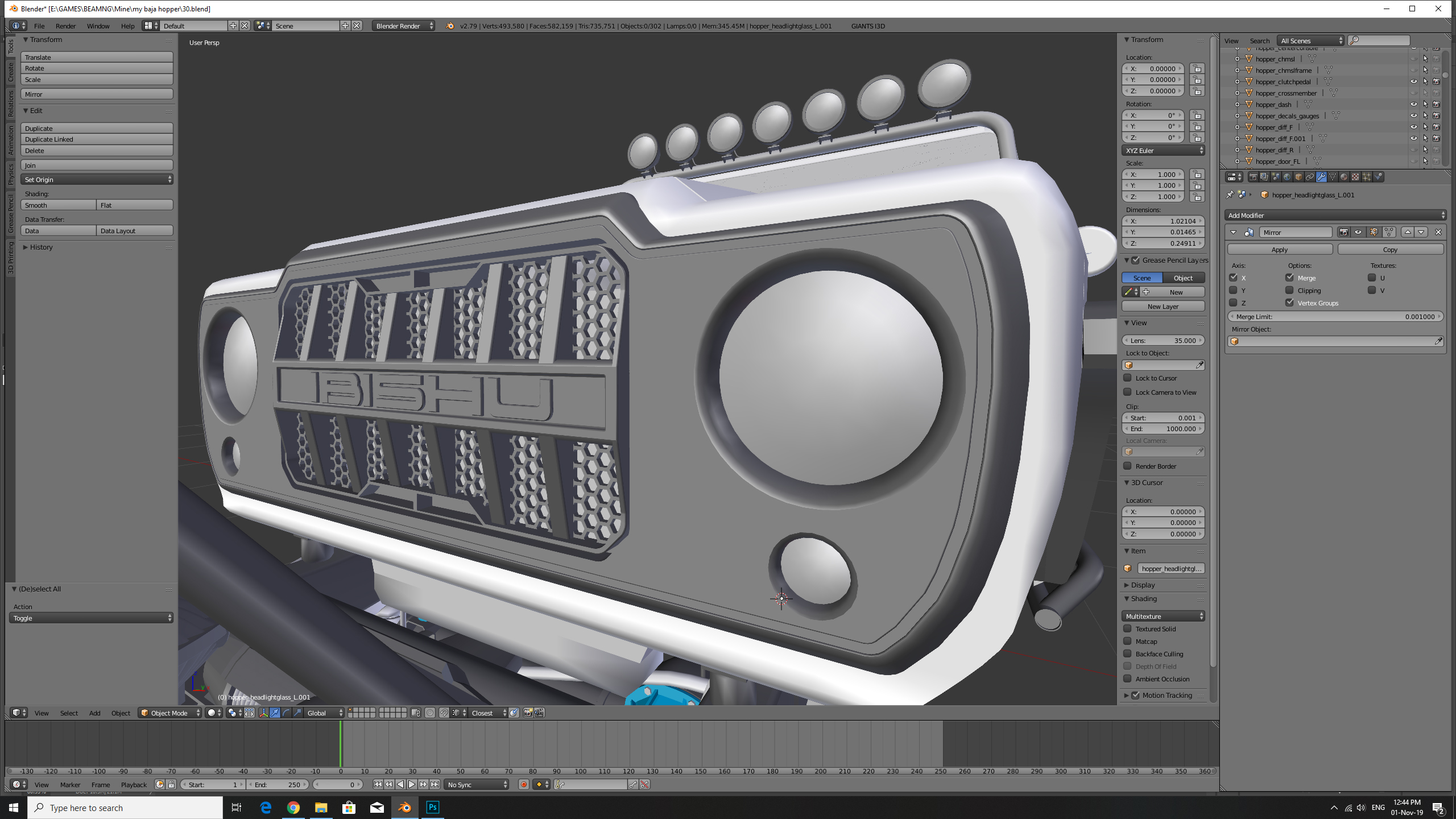This screenshot has width=1456, height=819.
Task: Select the rotate manipulator arc icon
Action: pos(286,713)
